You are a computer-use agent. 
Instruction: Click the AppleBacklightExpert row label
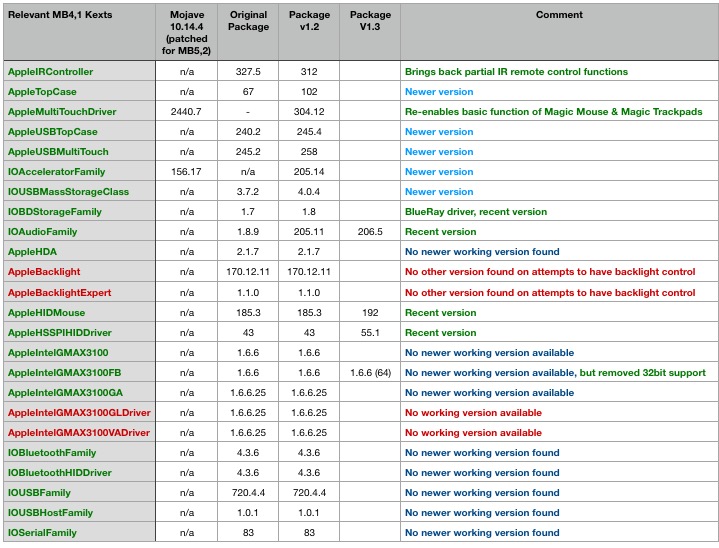pyautogui.click(x=60, y=293)
